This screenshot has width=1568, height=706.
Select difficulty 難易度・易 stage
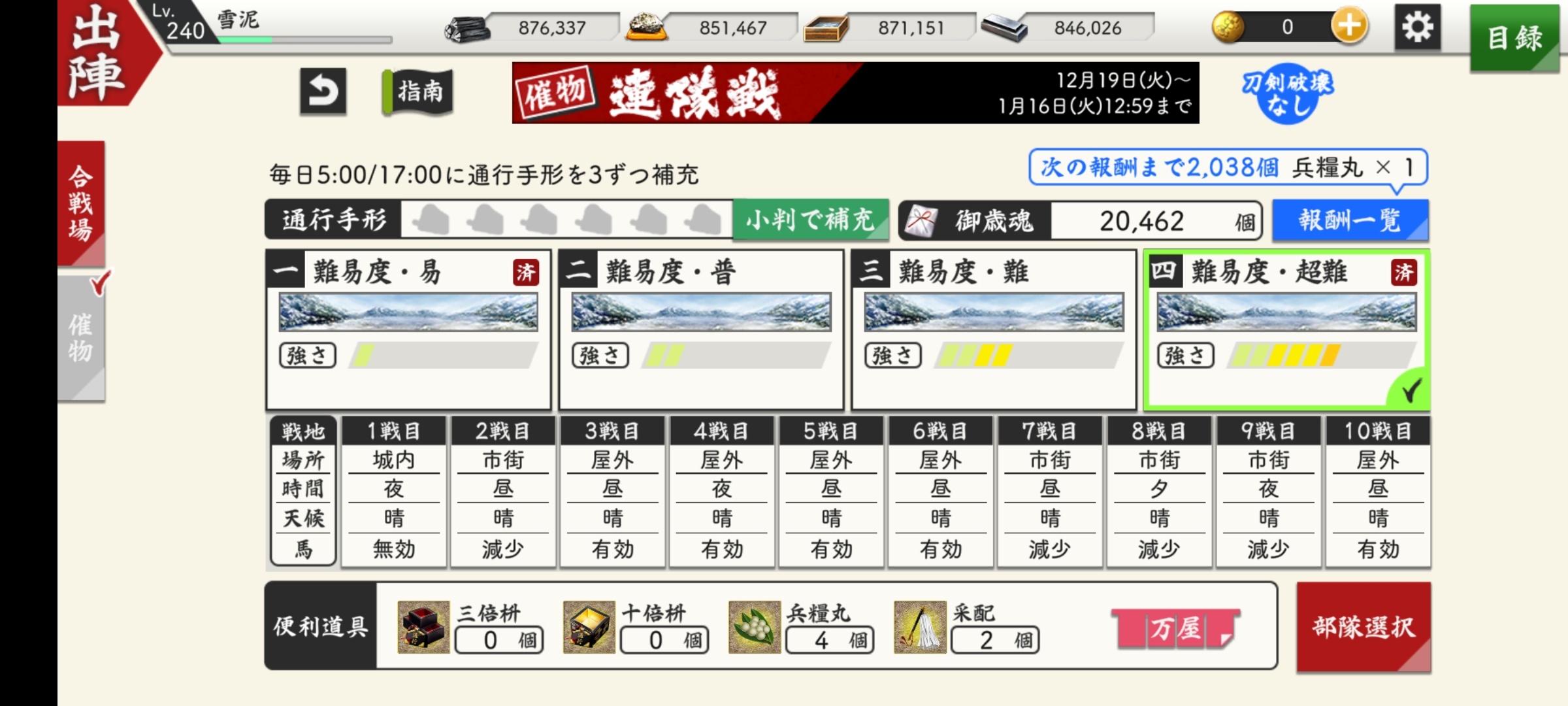tap(409, 329)
